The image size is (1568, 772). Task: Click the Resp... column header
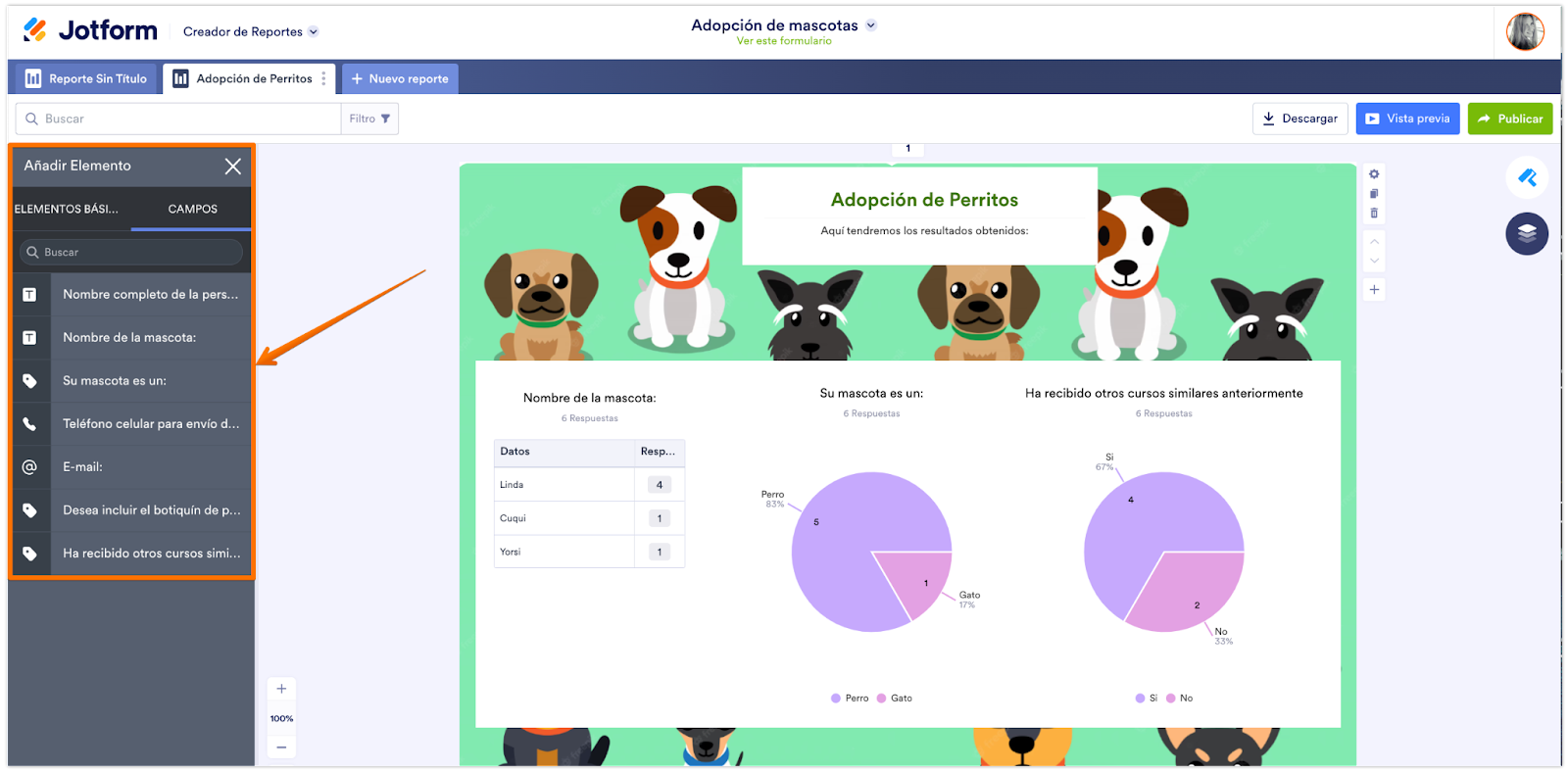tap(658, 452)
